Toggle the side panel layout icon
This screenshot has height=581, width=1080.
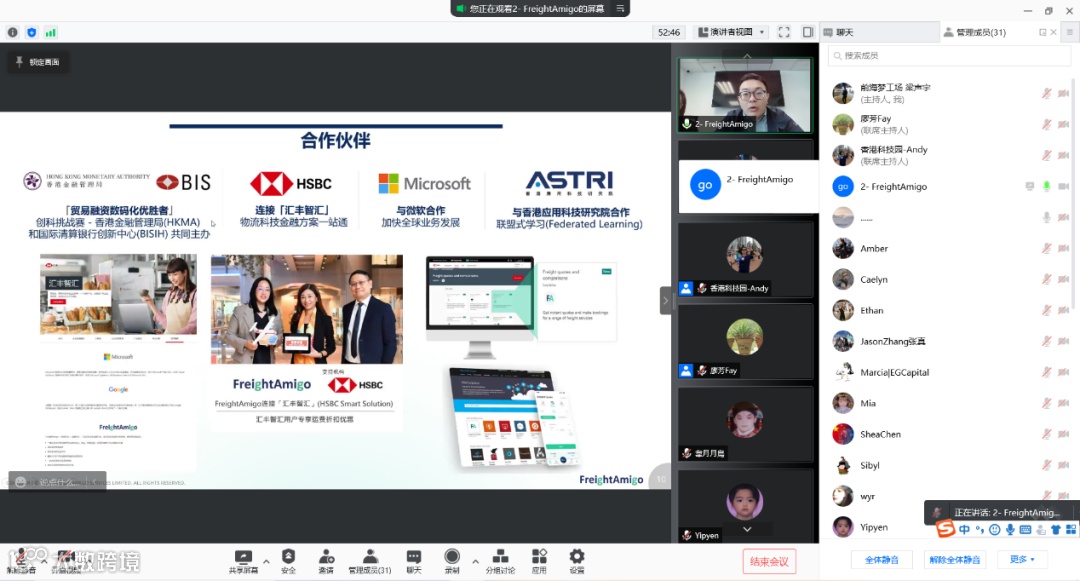pyautogui.click(x=808, y=32)
